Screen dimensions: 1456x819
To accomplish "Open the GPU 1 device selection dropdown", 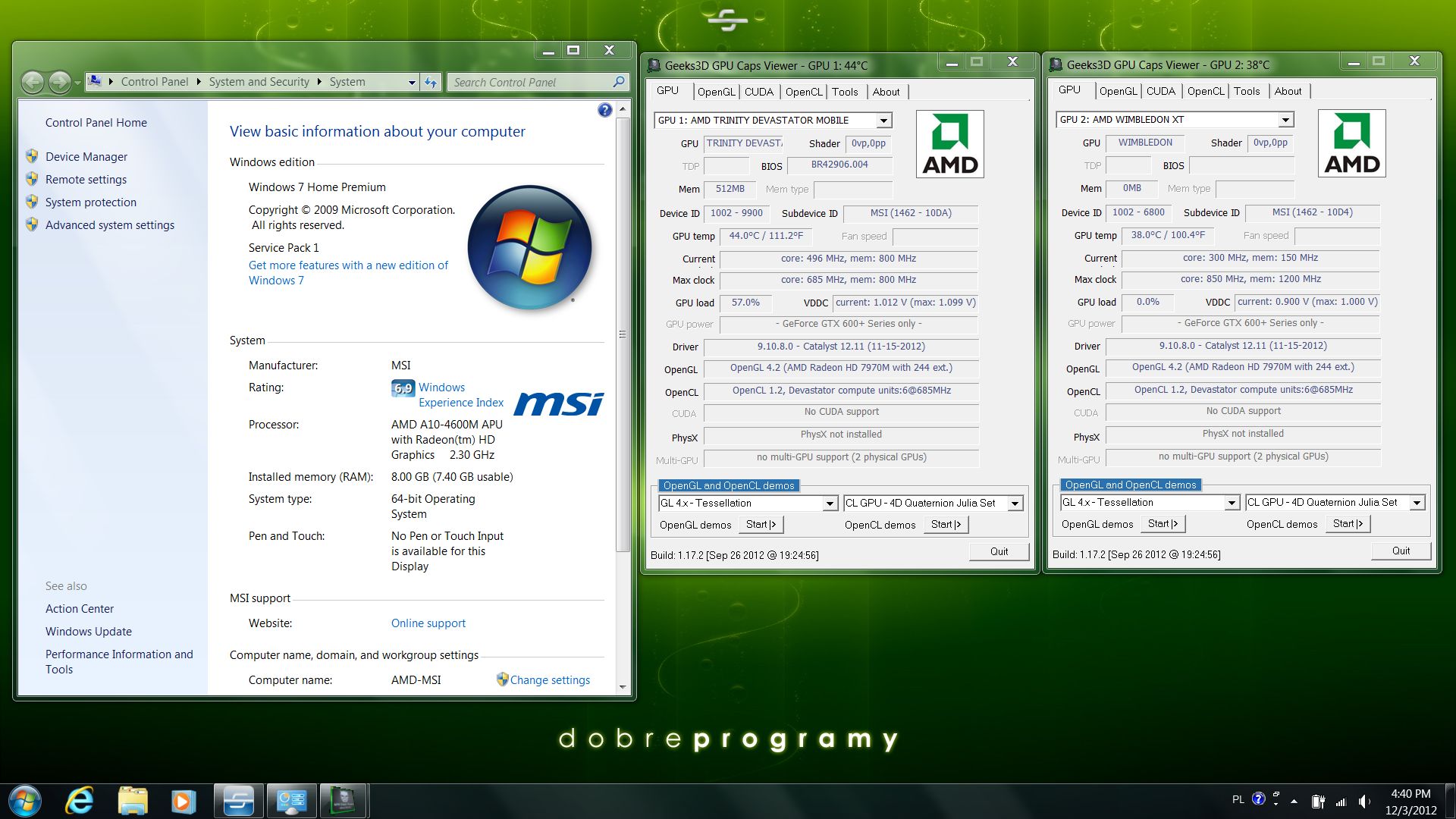I will pyautogui.click(x=883, y=121).
